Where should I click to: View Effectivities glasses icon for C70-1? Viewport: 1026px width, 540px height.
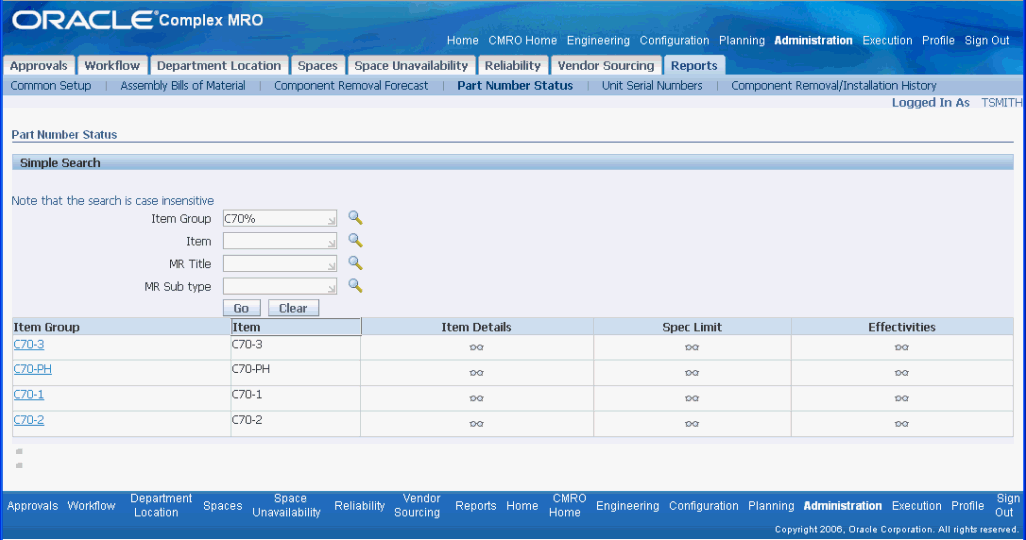[x=902, y=399]
